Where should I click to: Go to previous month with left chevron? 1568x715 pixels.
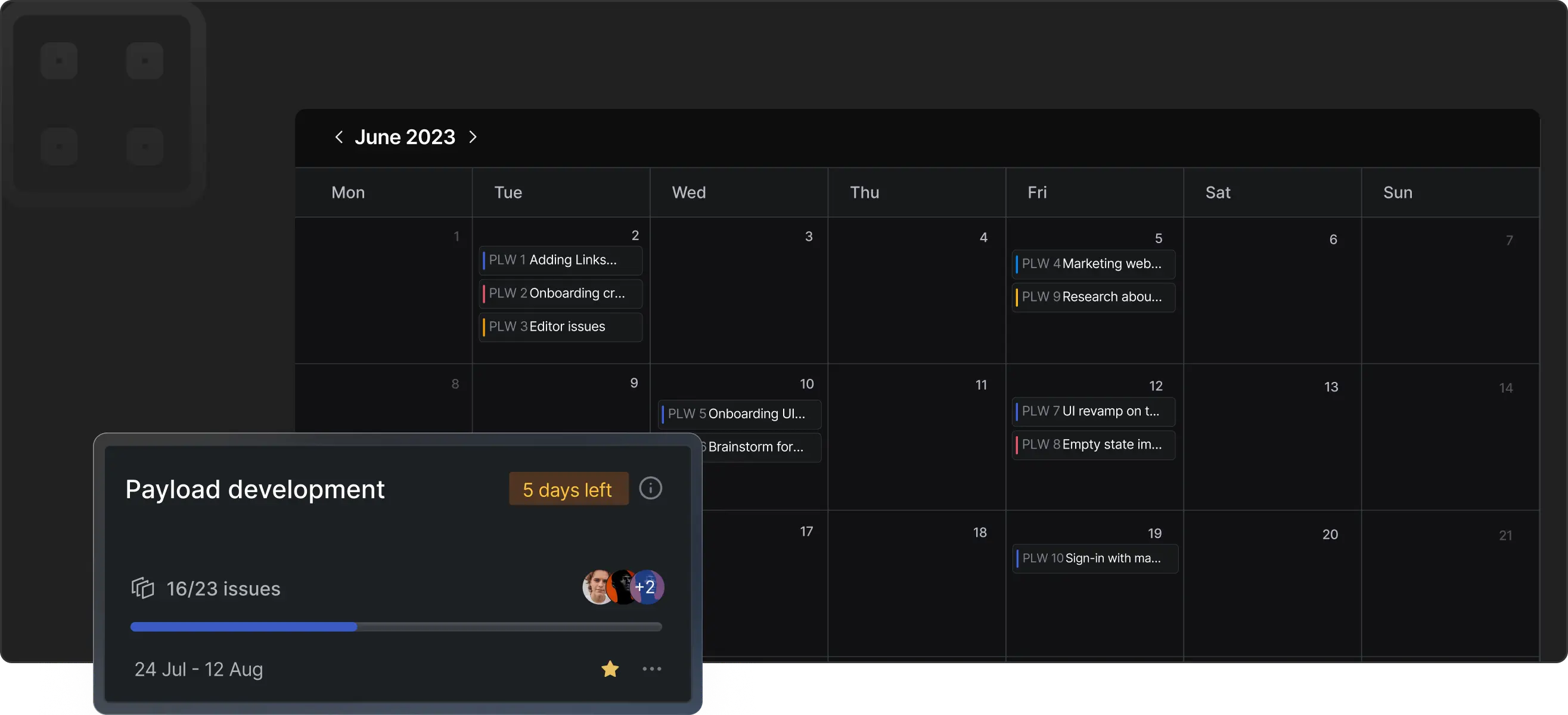click(x=339, y=137)
